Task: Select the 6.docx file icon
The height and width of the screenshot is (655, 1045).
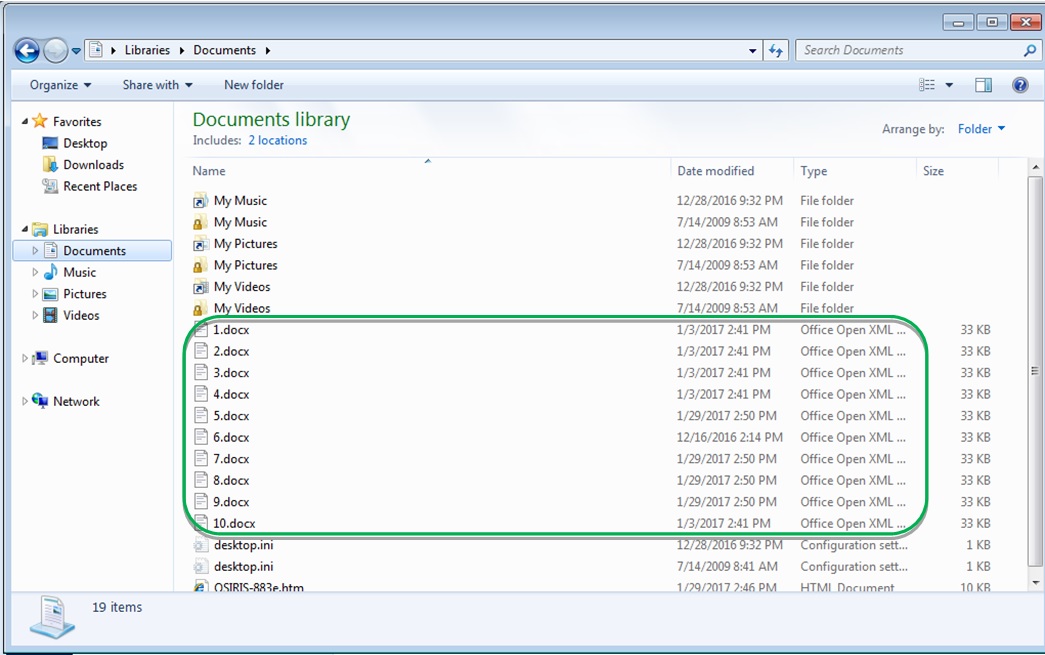Action: point(201,437)
